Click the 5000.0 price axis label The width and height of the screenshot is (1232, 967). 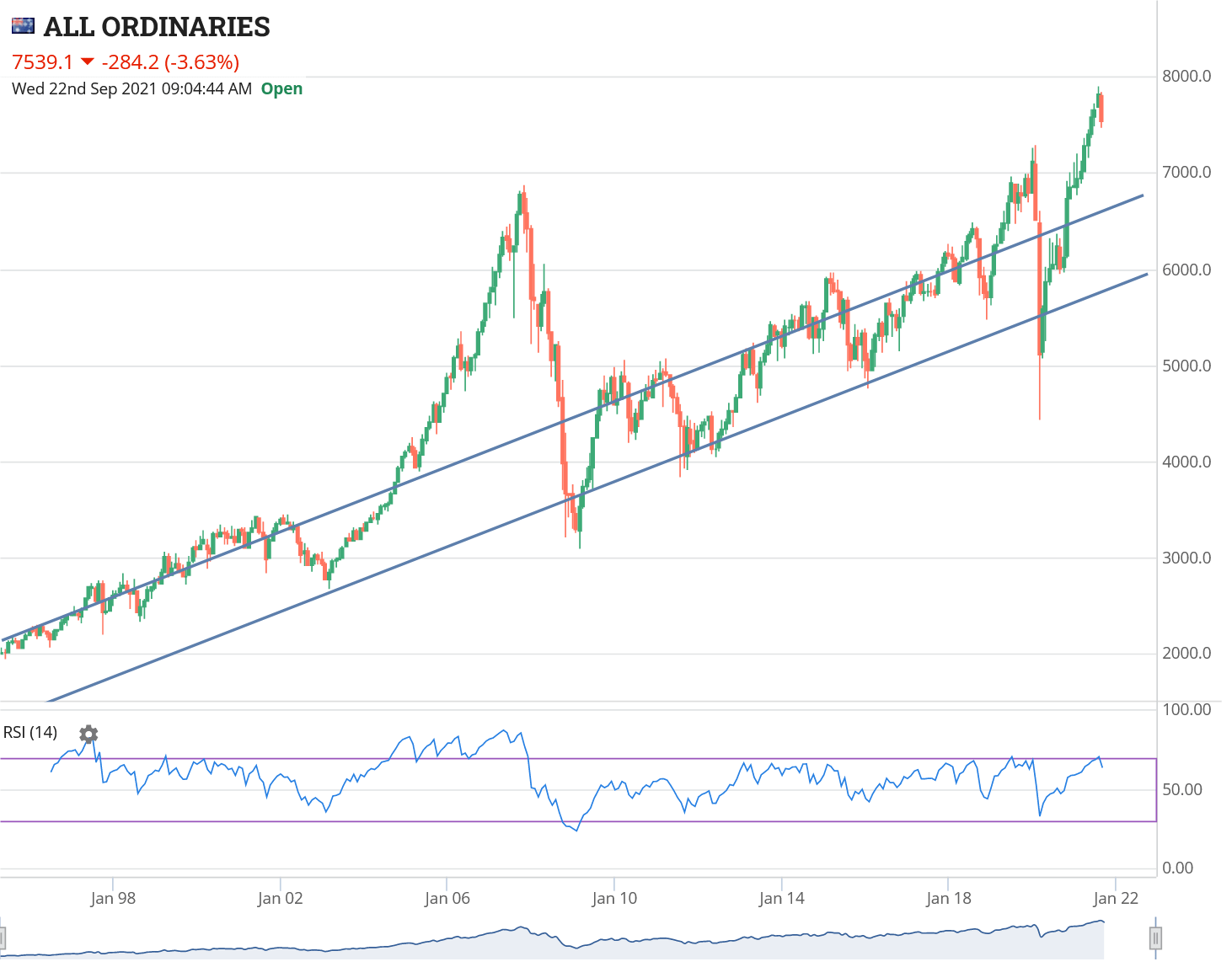tap(1186, 366)
